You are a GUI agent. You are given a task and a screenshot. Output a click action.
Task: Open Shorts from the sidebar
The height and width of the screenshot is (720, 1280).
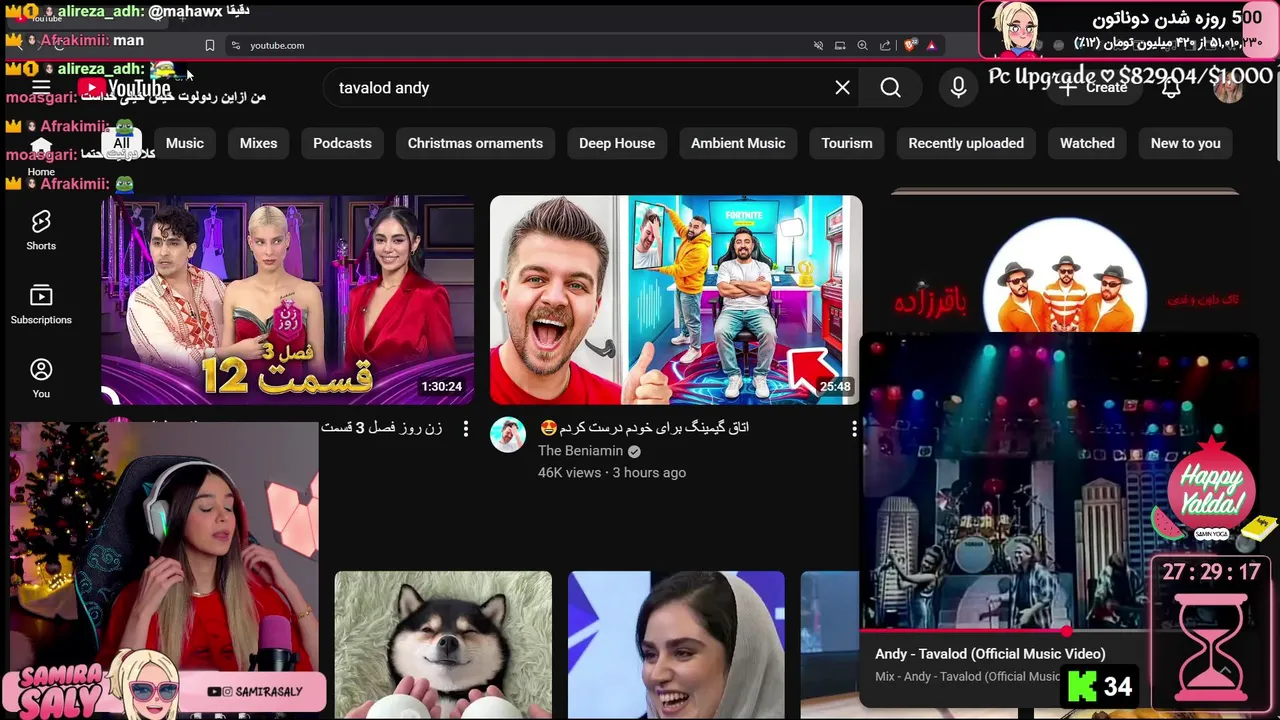point(41,230)
